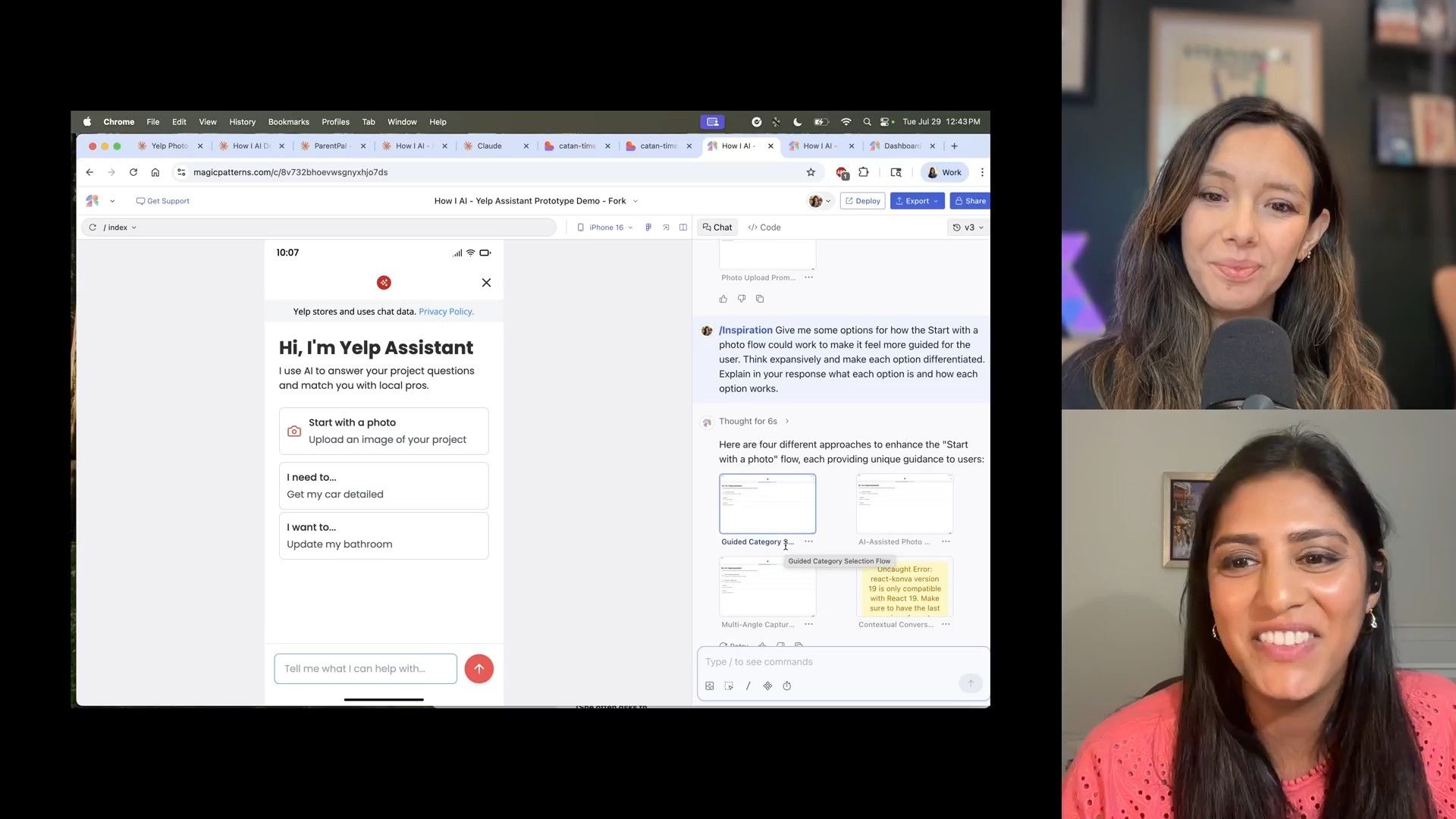Send the Magic Patterns chat message
The width and height of the screenshot is (1456, 819).
(970, 683)
